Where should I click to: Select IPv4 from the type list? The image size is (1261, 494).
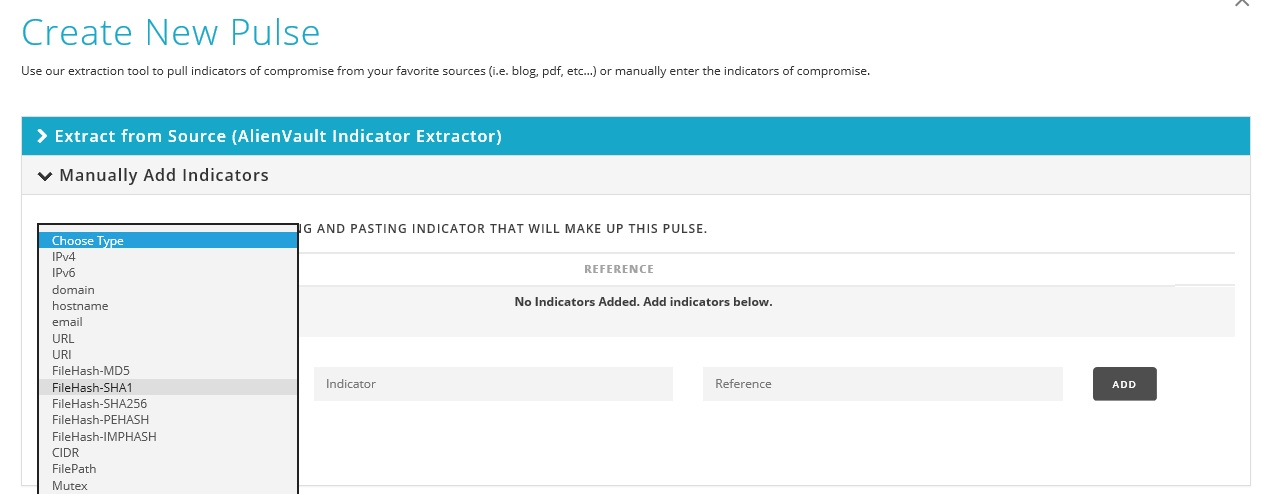(64, 257)
